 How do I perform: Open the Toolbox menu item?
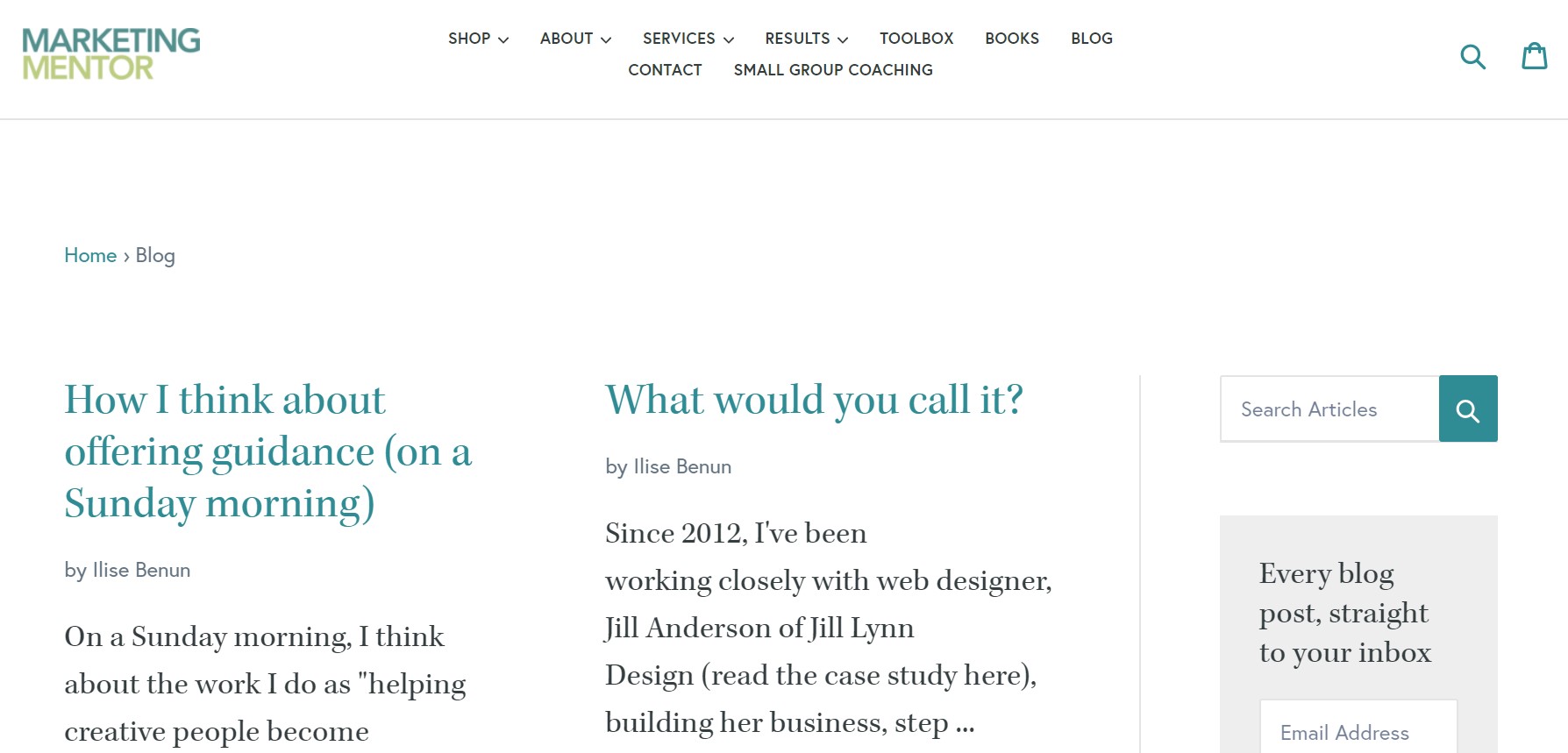coord(916,39)
